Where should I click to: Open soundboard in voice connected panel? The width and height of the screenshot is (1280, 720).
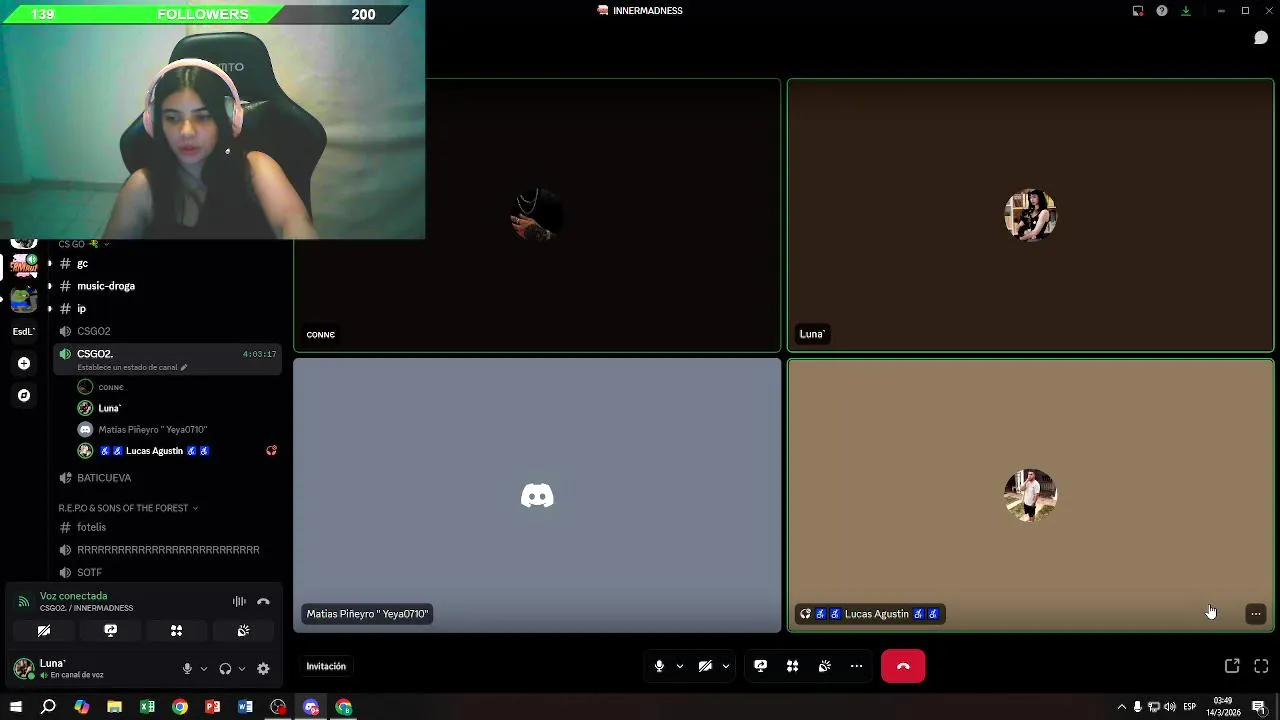tap(243, 631)
